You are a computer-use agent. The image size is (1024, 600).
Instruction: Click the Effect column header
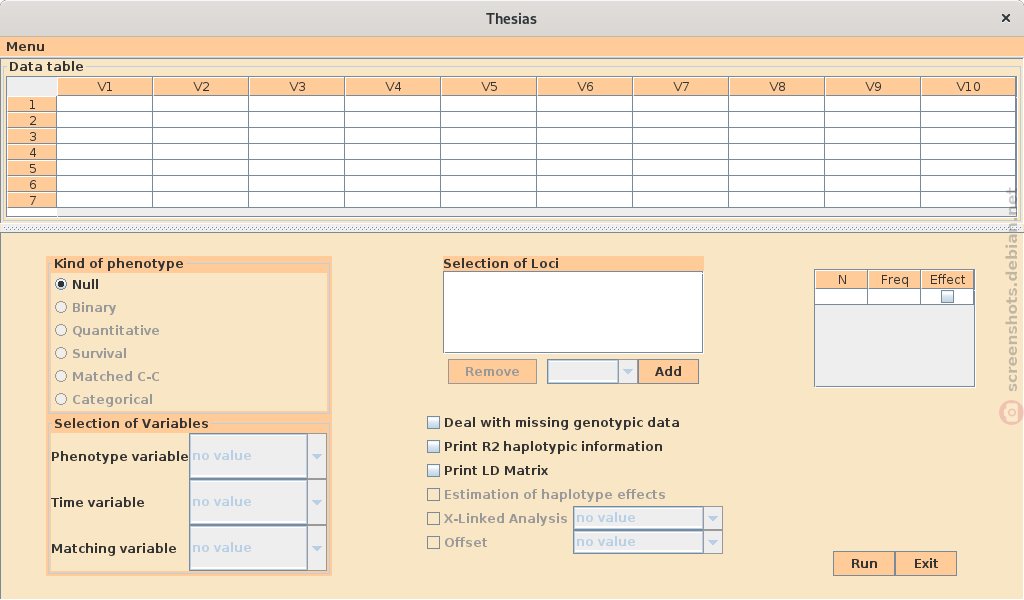coord(947,279)
